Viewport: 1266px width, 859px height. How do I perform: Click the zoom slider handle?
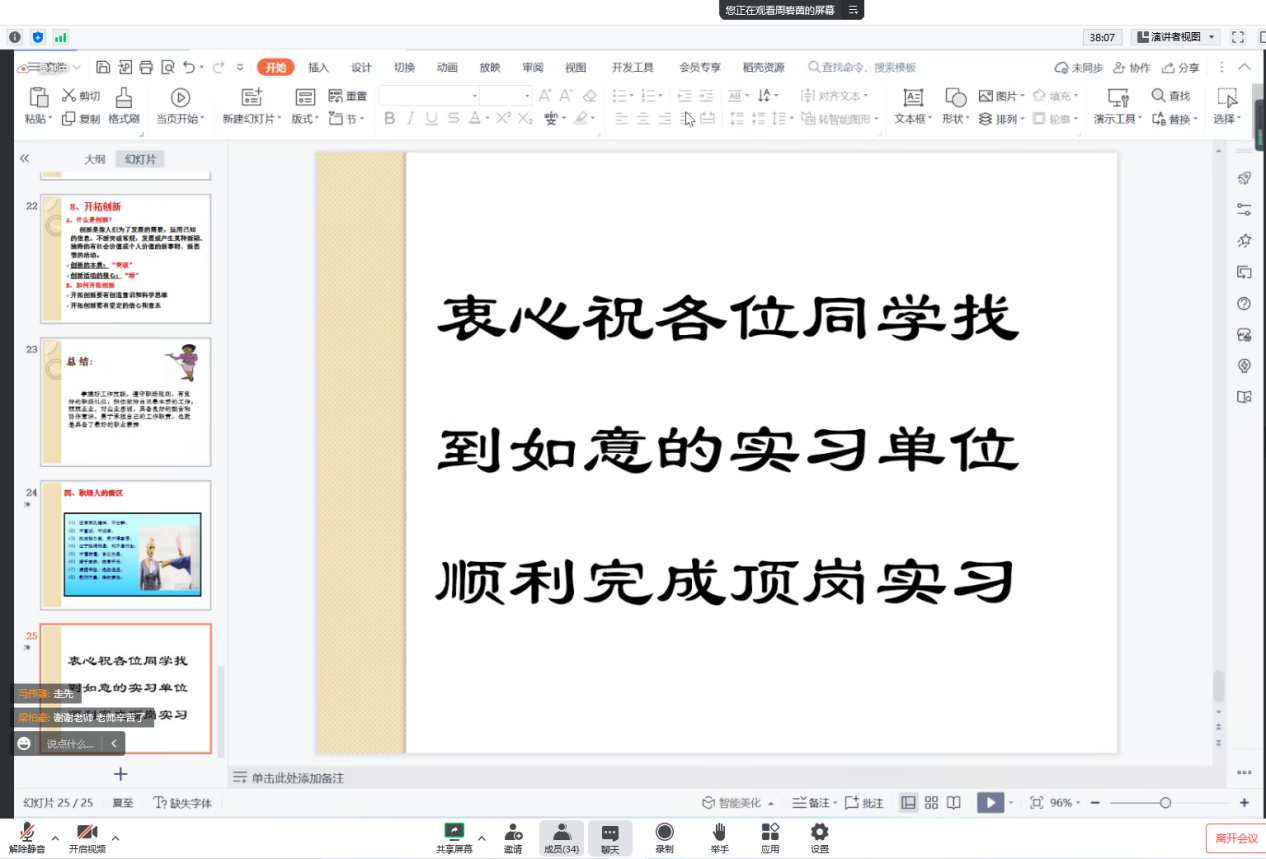click(1165, 803)
